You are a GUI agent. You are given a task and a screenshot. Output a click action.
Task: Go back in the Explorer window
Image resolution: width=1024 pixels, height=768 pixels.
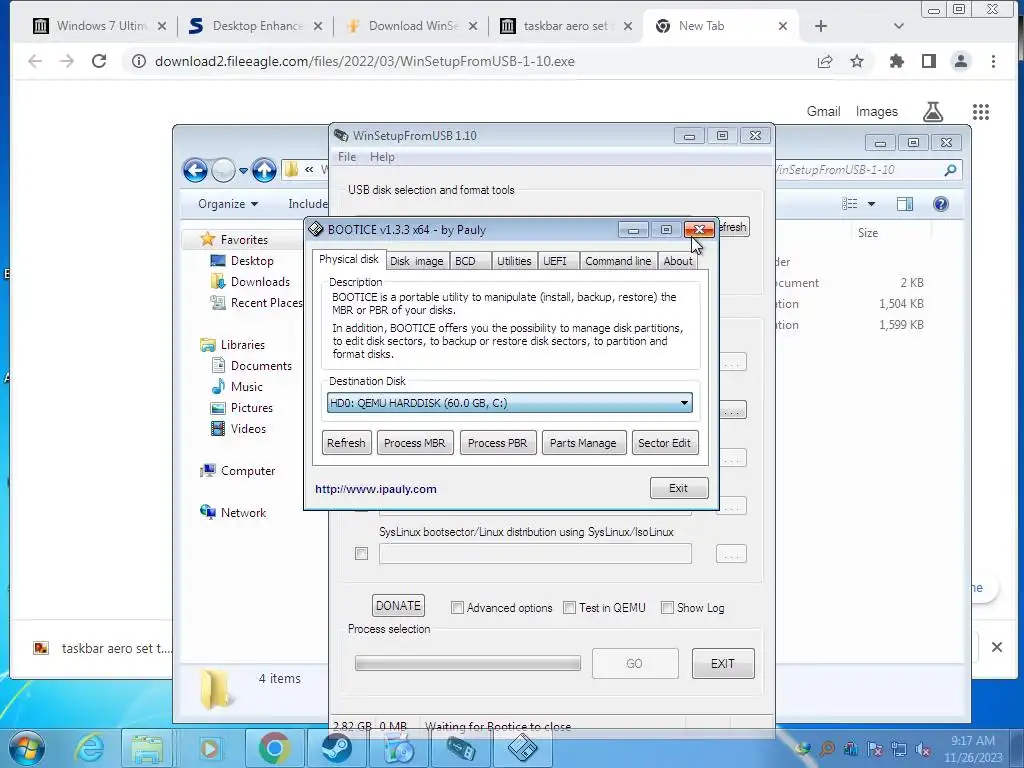click(195, 170)
